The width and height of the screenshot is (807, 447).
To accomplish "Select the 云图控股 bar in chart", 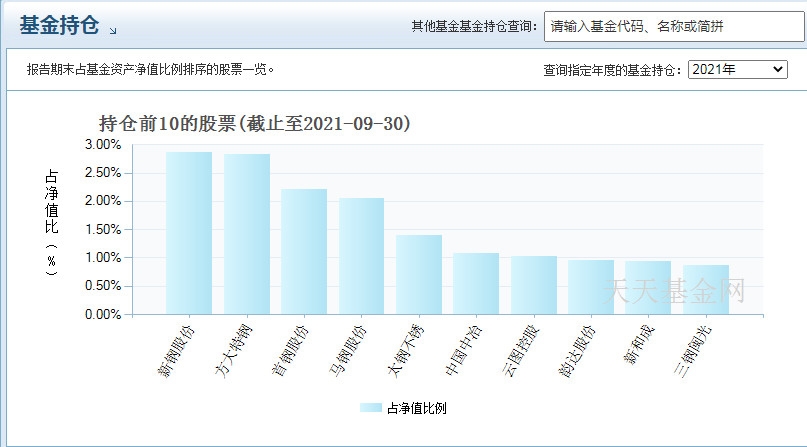I will [534, 285].
